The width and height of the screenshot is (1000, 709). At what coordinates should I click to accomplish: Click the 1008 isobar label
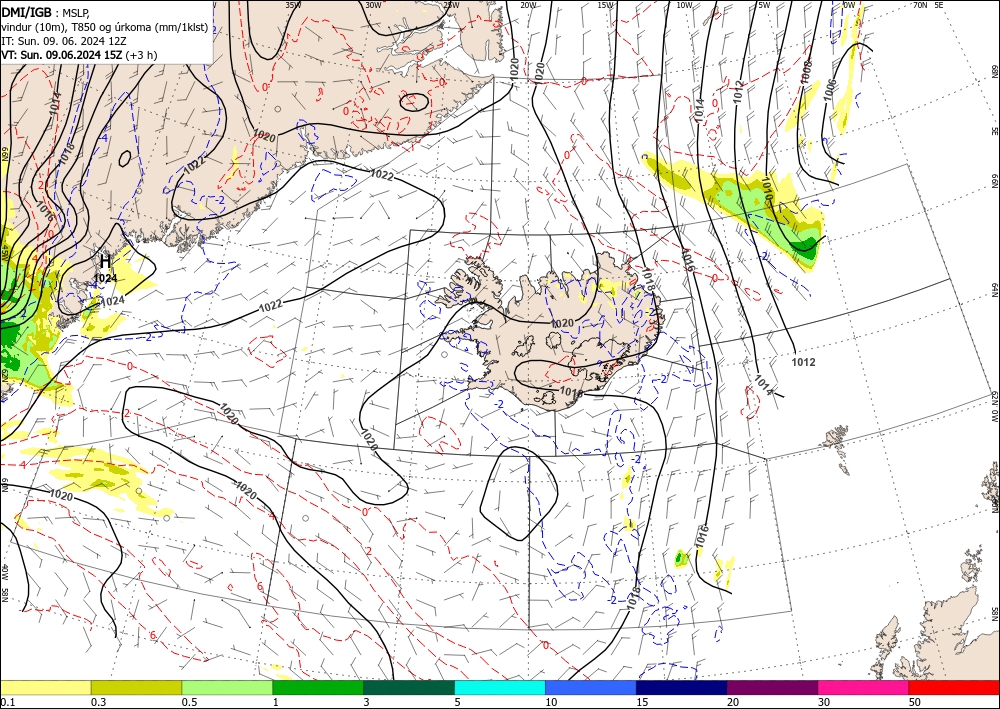pos(806,71)
